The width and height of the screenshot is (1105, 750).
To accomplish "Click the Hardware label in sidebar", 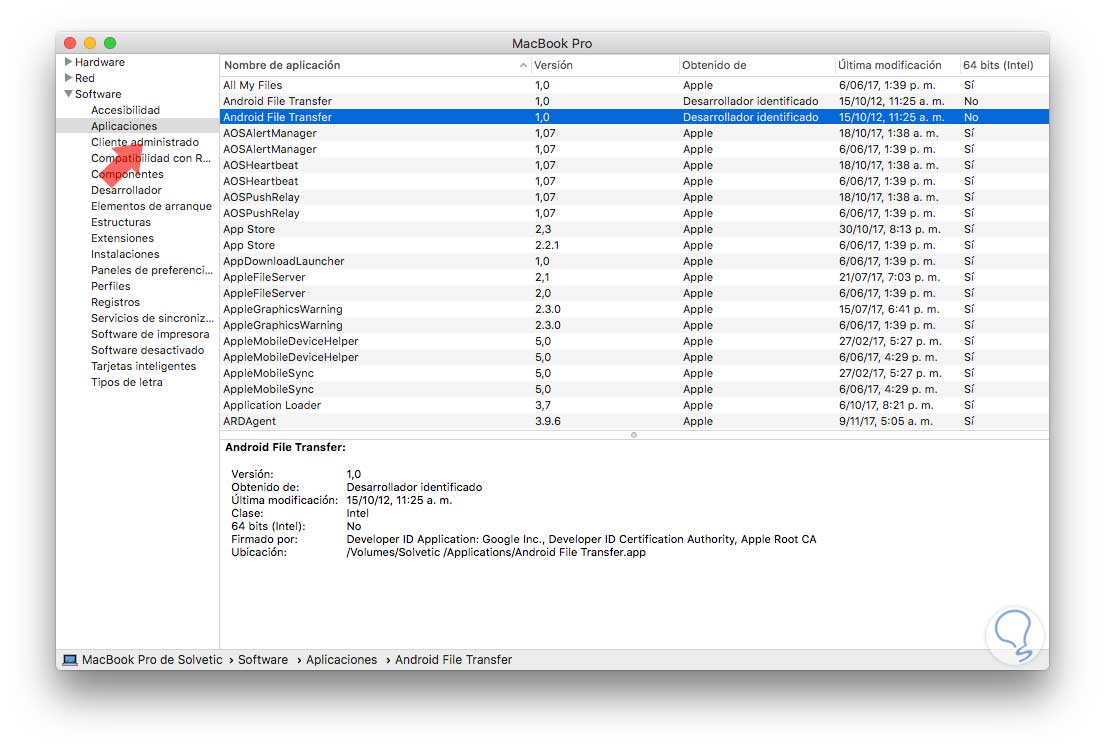I will (99, 62).
